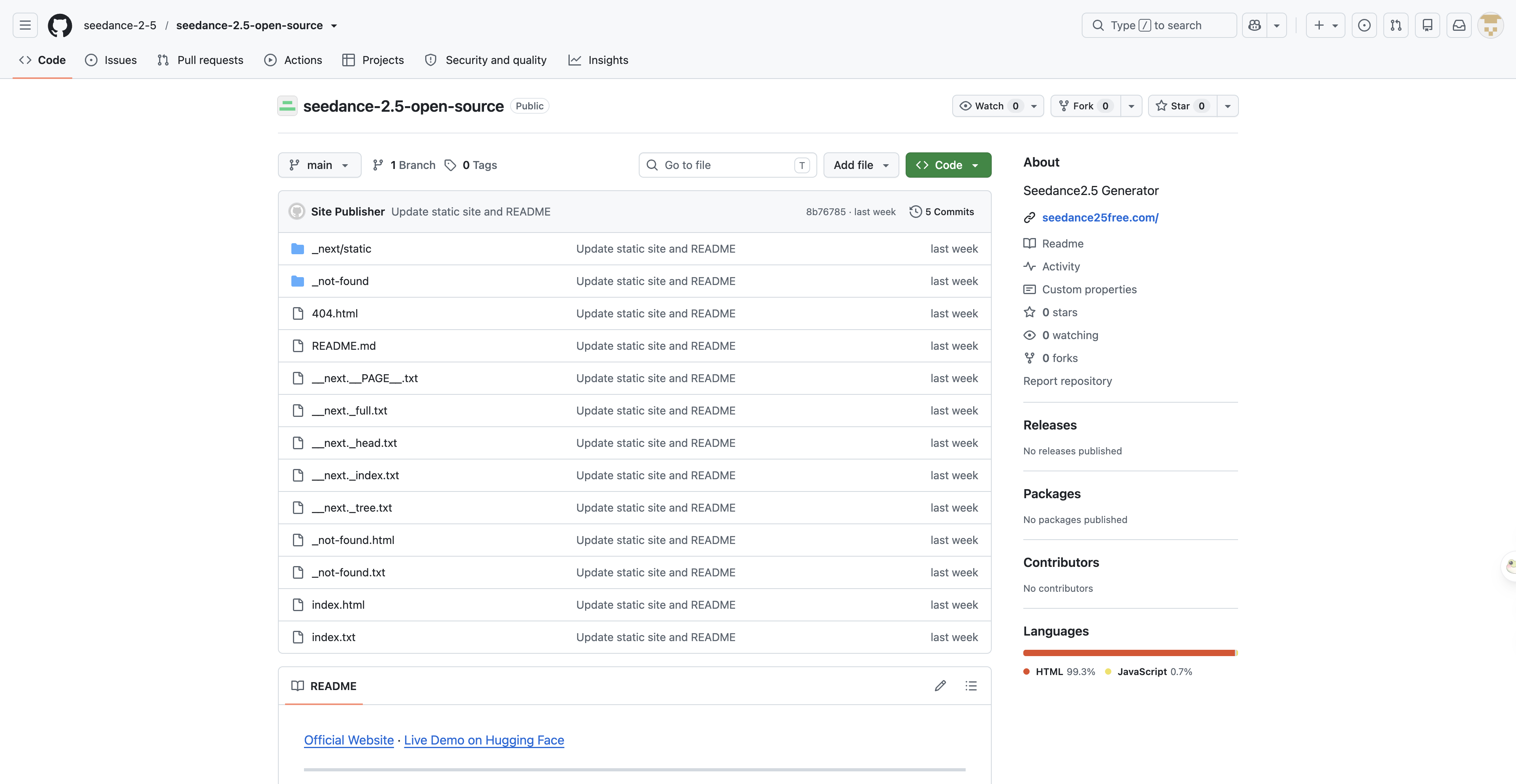The width and height of the screenshot is (1516, 784).
Task: Open the 404.html file
Action: (x=335, y=314)
